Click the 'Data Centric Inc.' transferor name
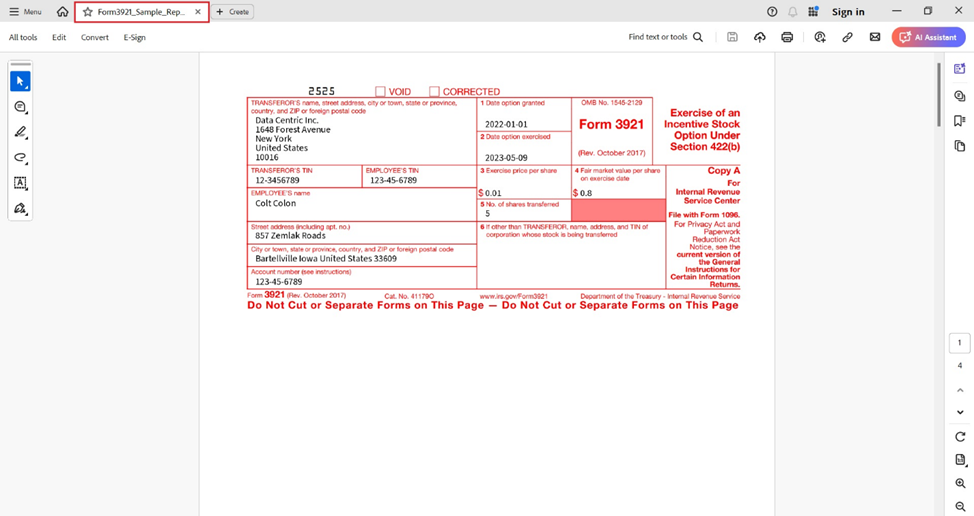Viewport: 974px width, 516px height. (286, 120)
